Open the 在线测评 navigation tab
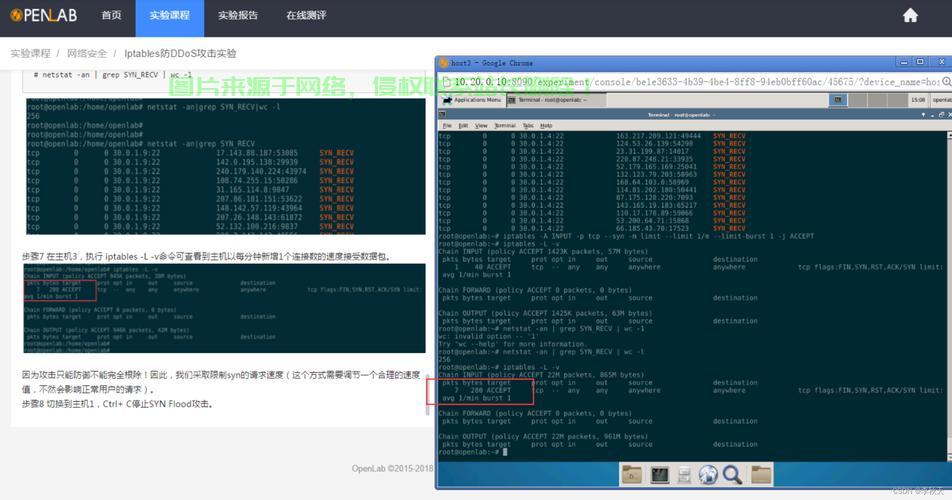The image size is (952, 500). coord(306,15)
